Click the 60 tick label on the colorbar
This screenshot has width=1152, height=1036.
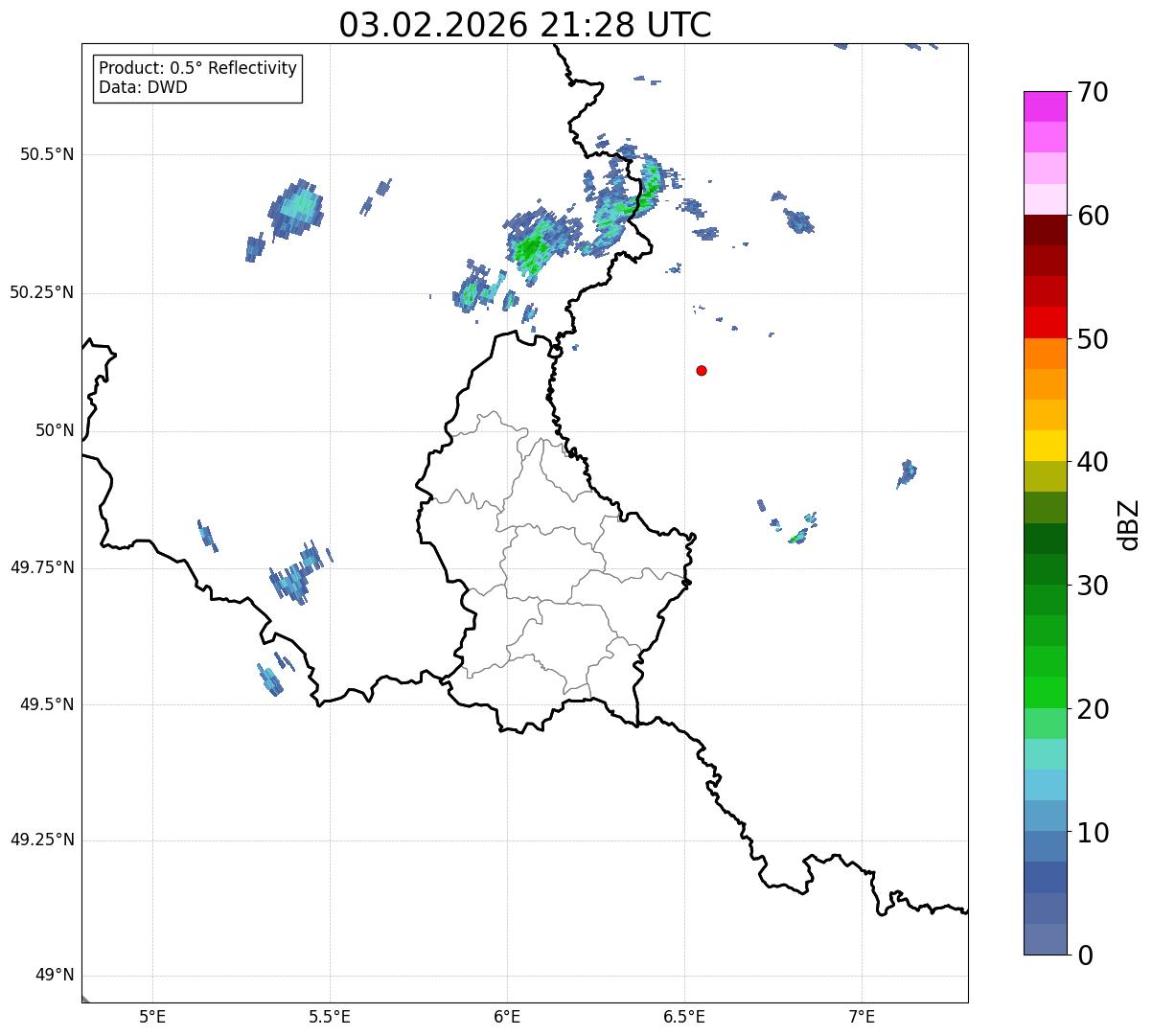tap(1094, 216)
